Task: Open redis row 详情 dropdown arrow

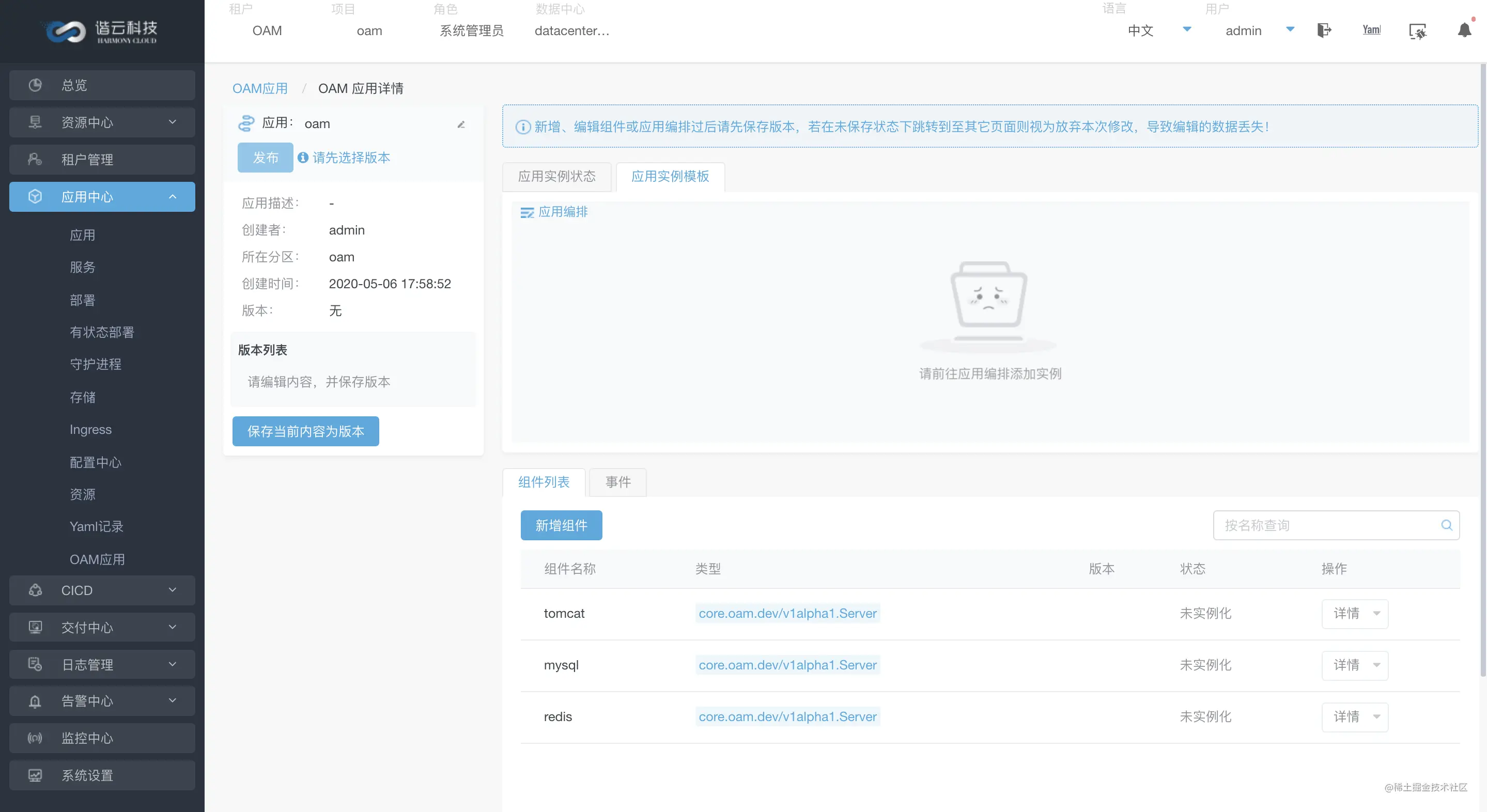Action: [1377, 717]
